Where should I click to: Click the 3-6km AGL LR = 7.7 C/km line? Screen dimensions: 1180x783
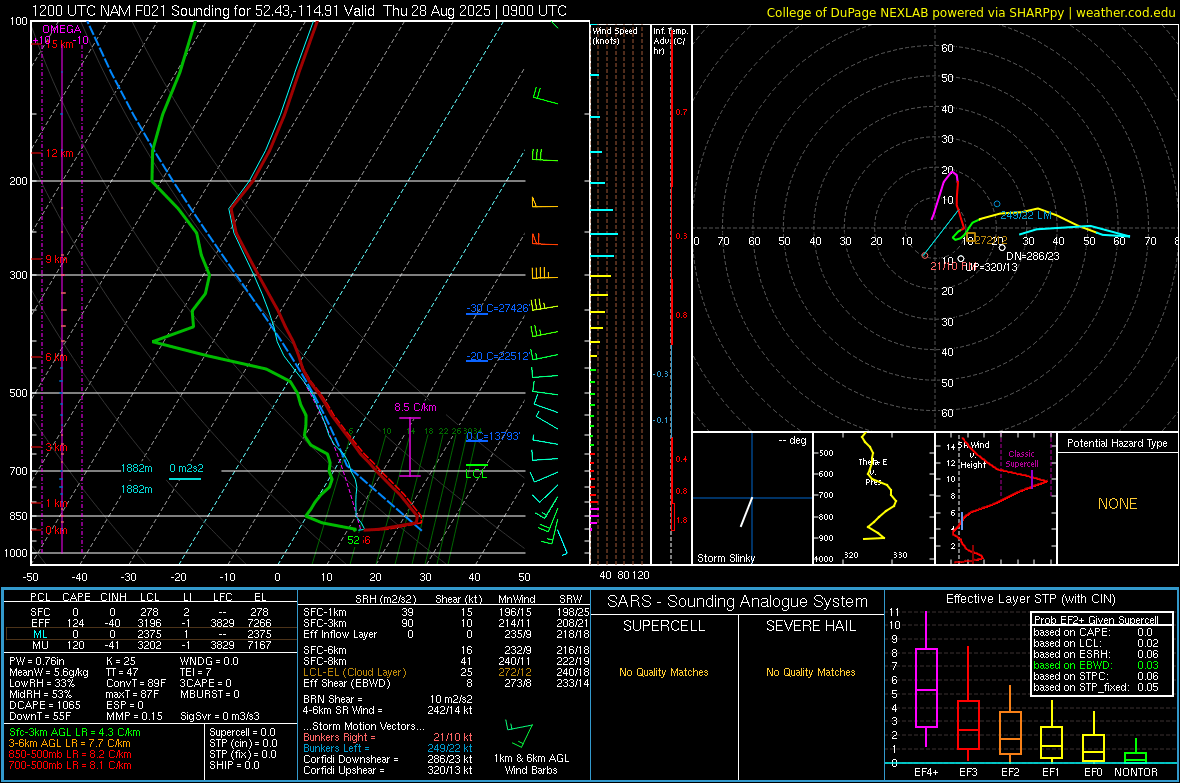[x=69, y=743]
